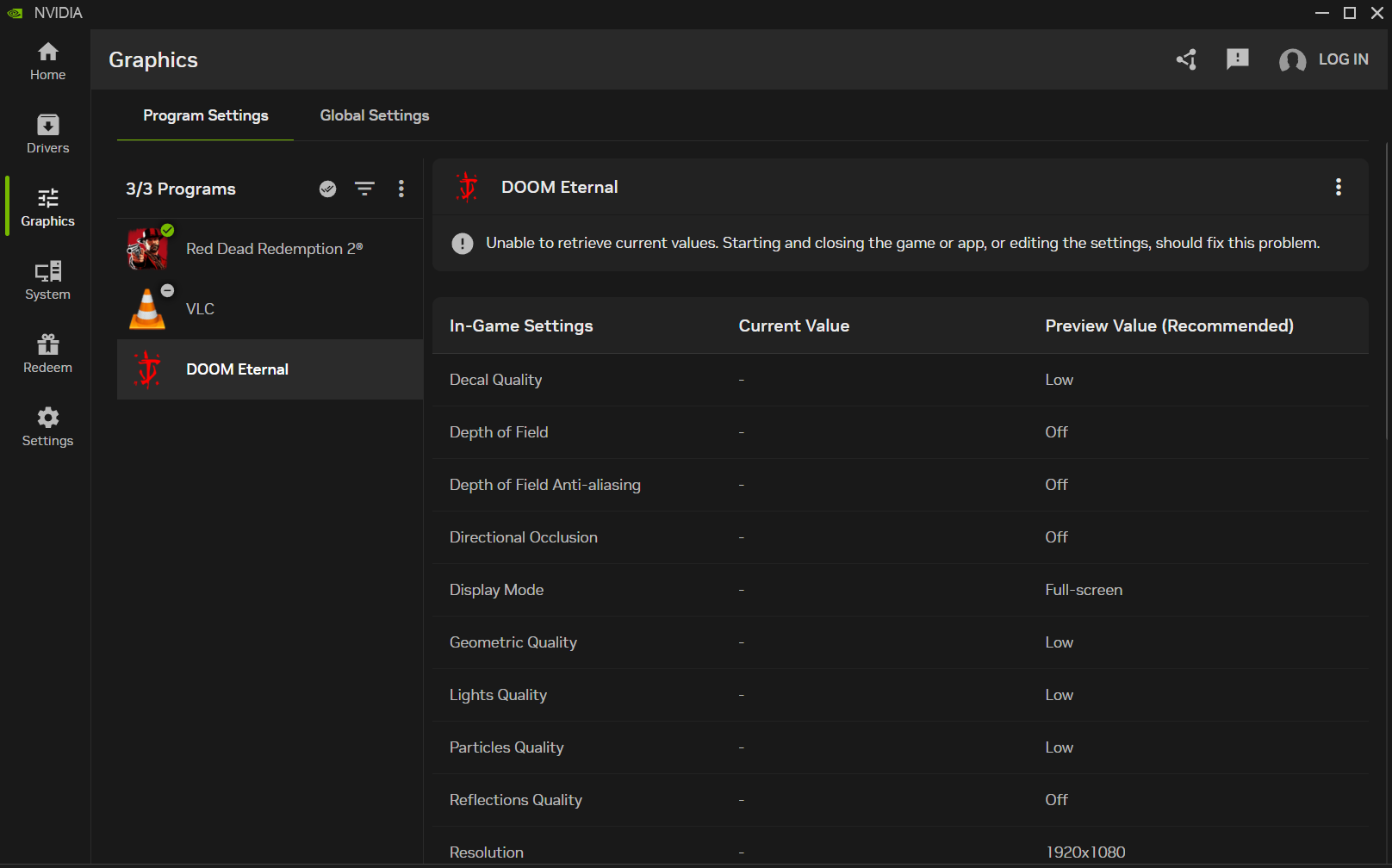Click 'Depth of Field Anti-aliasing' label
The width and height of the screenshot is (1392, 868).
545,485
